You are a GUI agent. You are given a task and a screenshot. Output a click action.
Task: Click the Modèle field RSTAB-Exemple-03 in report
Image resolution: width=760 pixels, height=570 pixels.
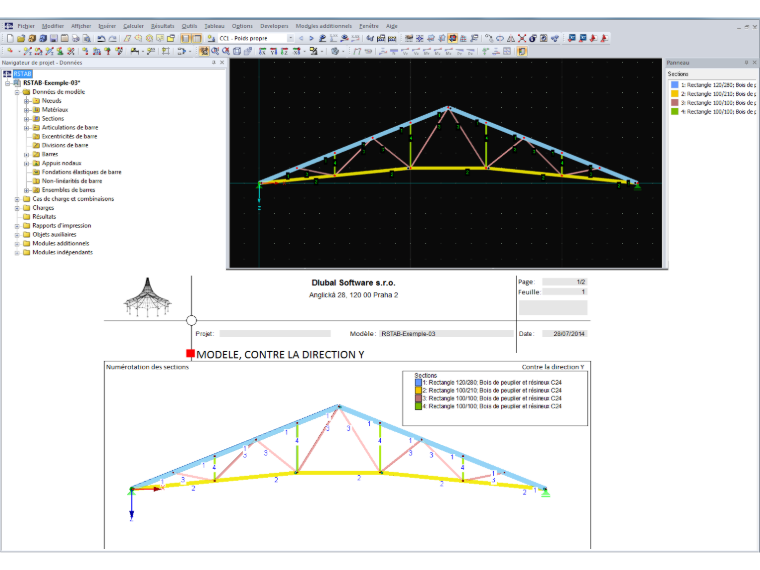point(446,333)
